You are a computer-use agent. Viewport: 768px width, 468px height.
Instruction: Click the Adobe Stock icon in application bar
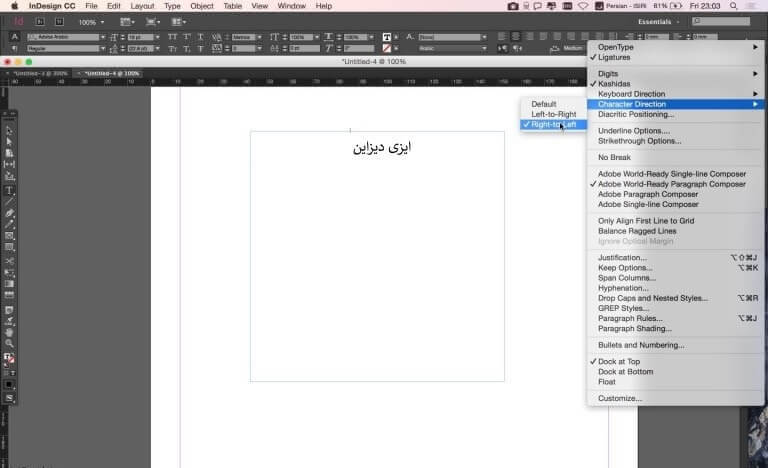59,22
